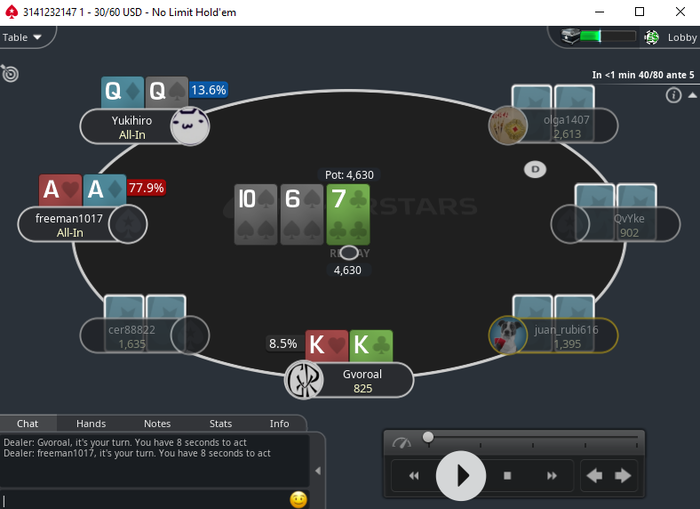Click the chat message input field
This screenshot has width=700, height=509.
[145, 500]
